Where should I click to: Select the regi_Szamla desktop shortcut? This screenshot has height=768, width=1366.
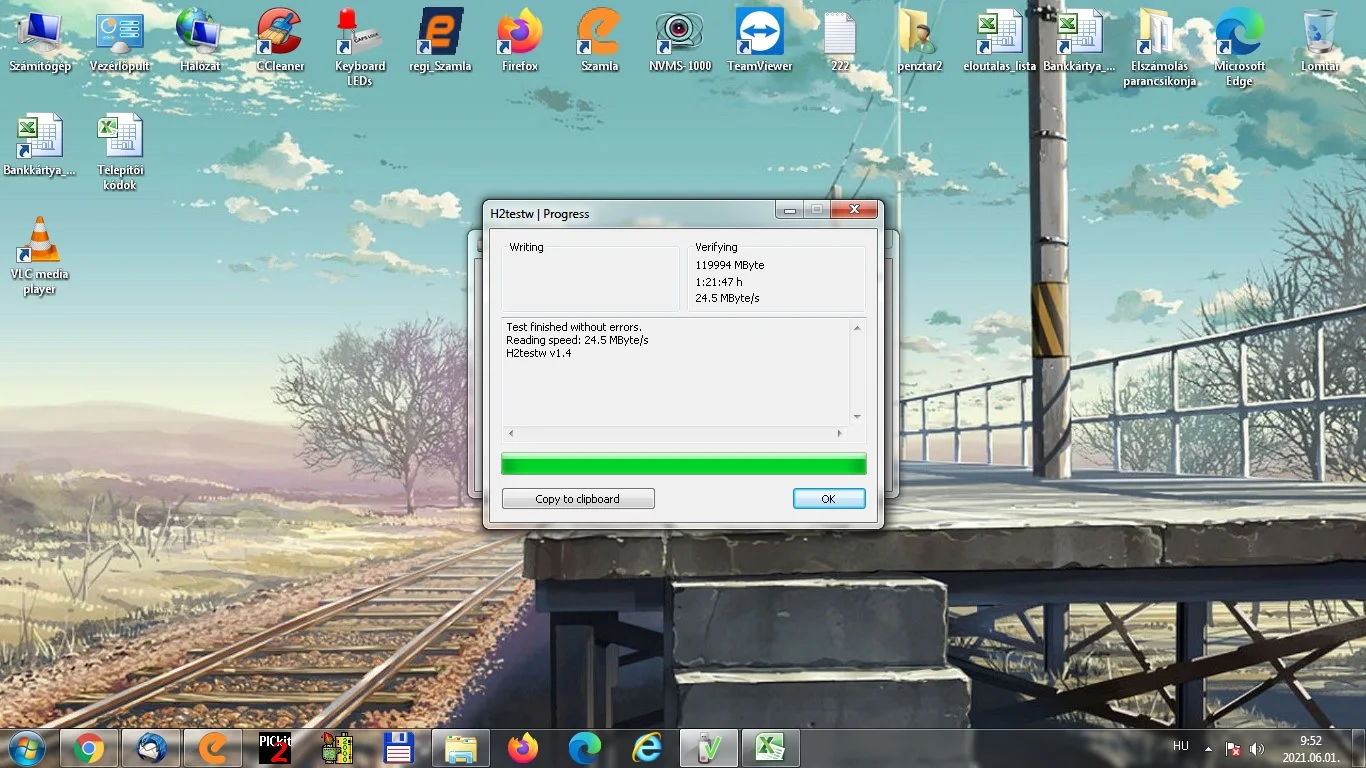pyautogui.click(x=440, y=41)
